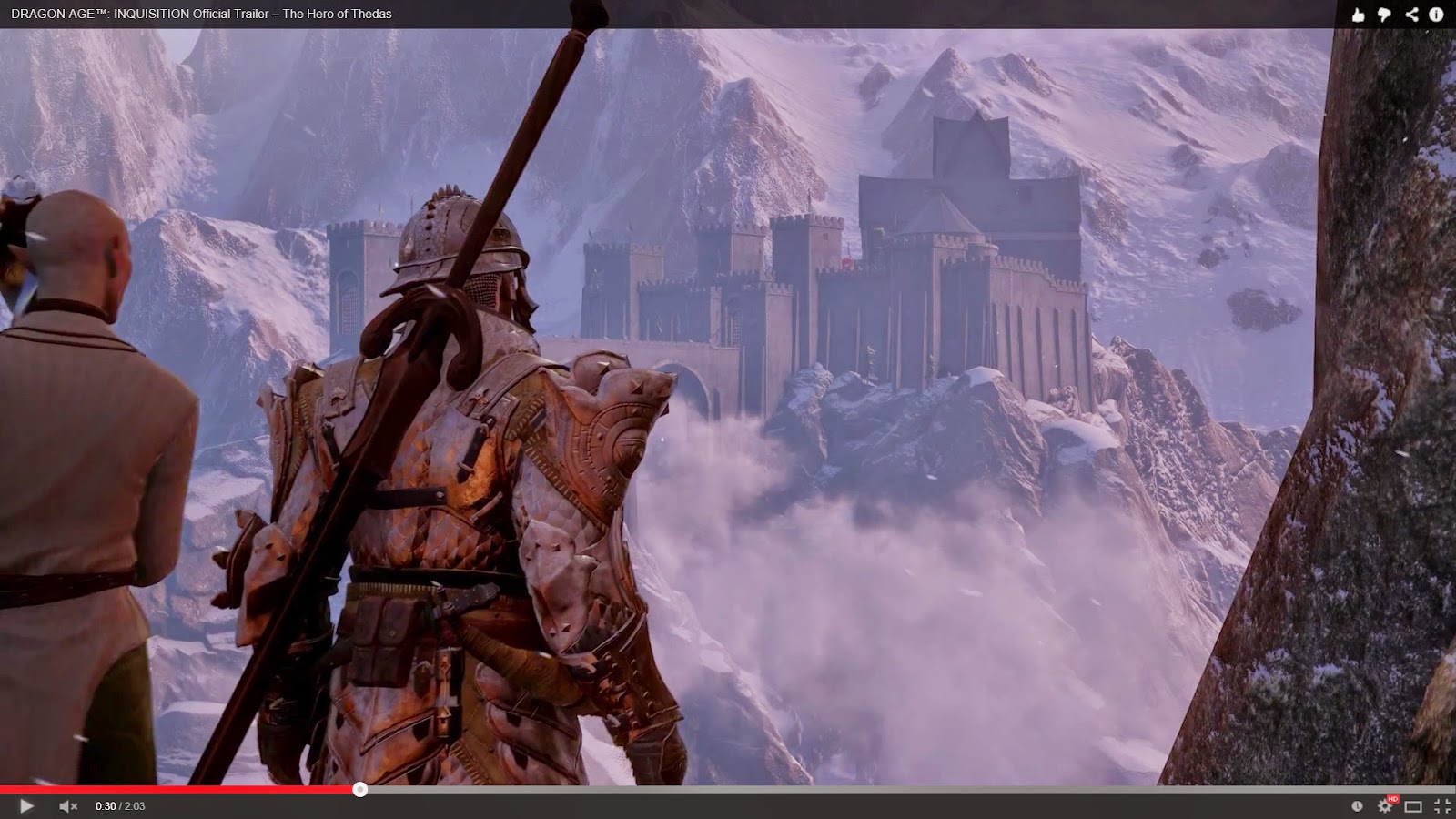Enter fullscreen mode
1456x819 pixels.
click(1442, 806)
